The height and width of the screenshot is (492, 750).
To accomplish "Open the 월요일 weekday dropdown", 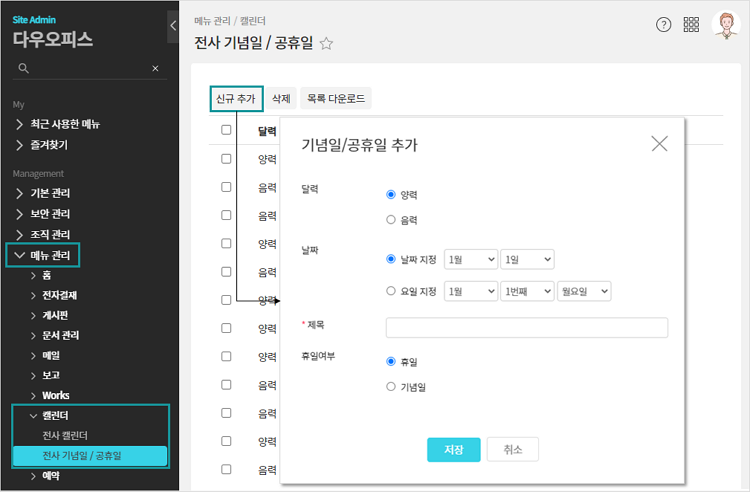I will [584, 291].
